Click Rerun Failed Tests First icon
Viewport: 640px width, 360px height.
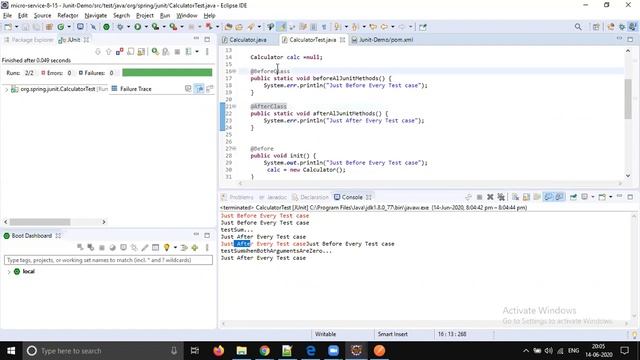tap(165, 52)
